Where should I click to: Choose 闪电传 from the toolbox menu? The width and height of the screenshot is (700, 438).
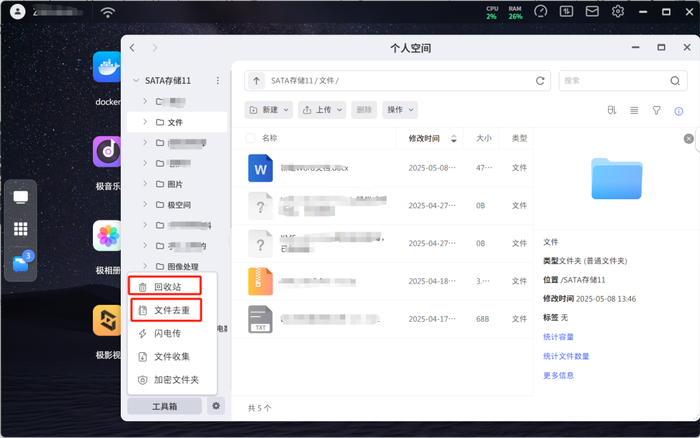tap(172, 334)
